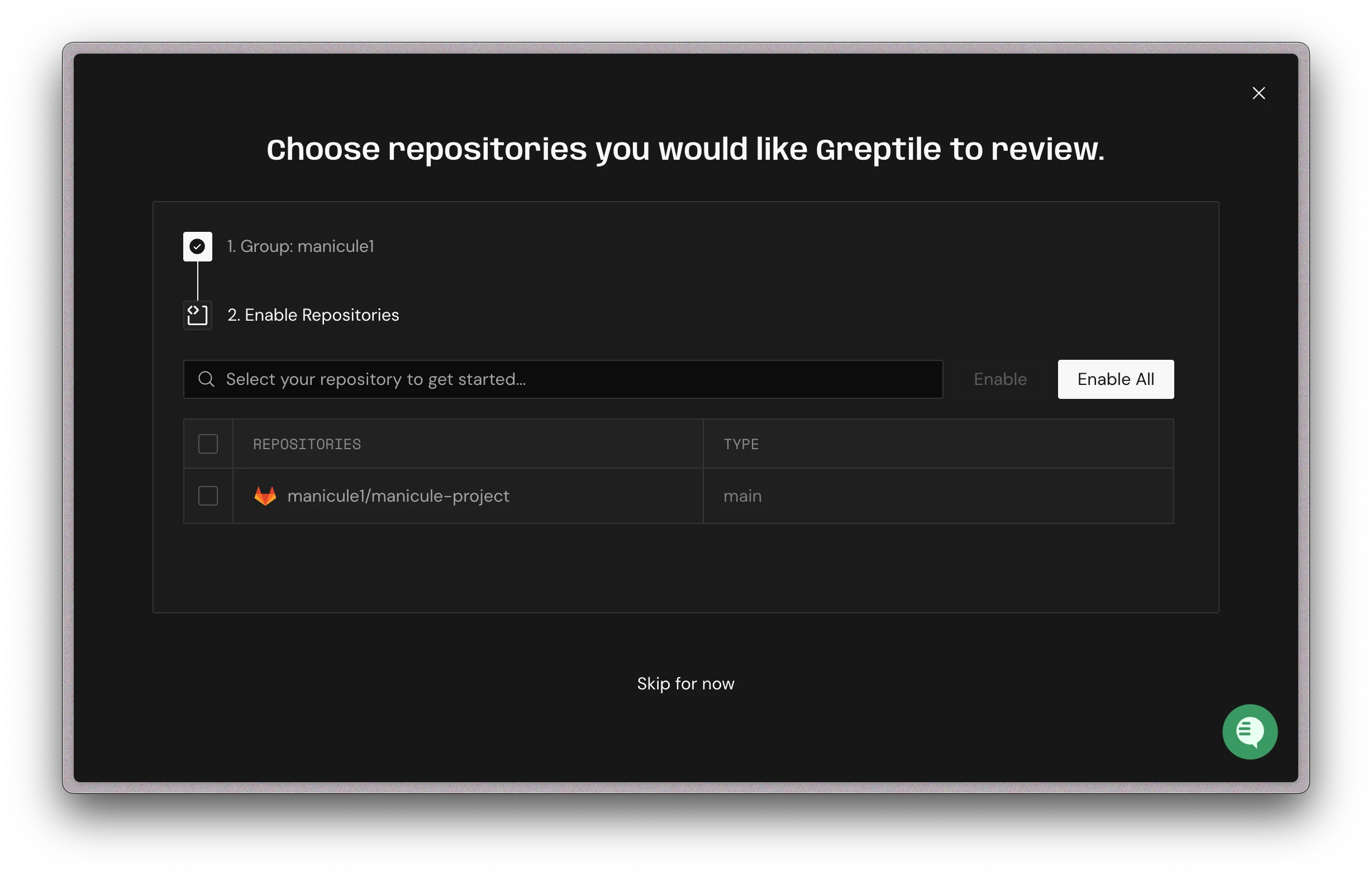Click the greyed-out Enable button
Screen dimensions: 1372x876
point(1000,379)
